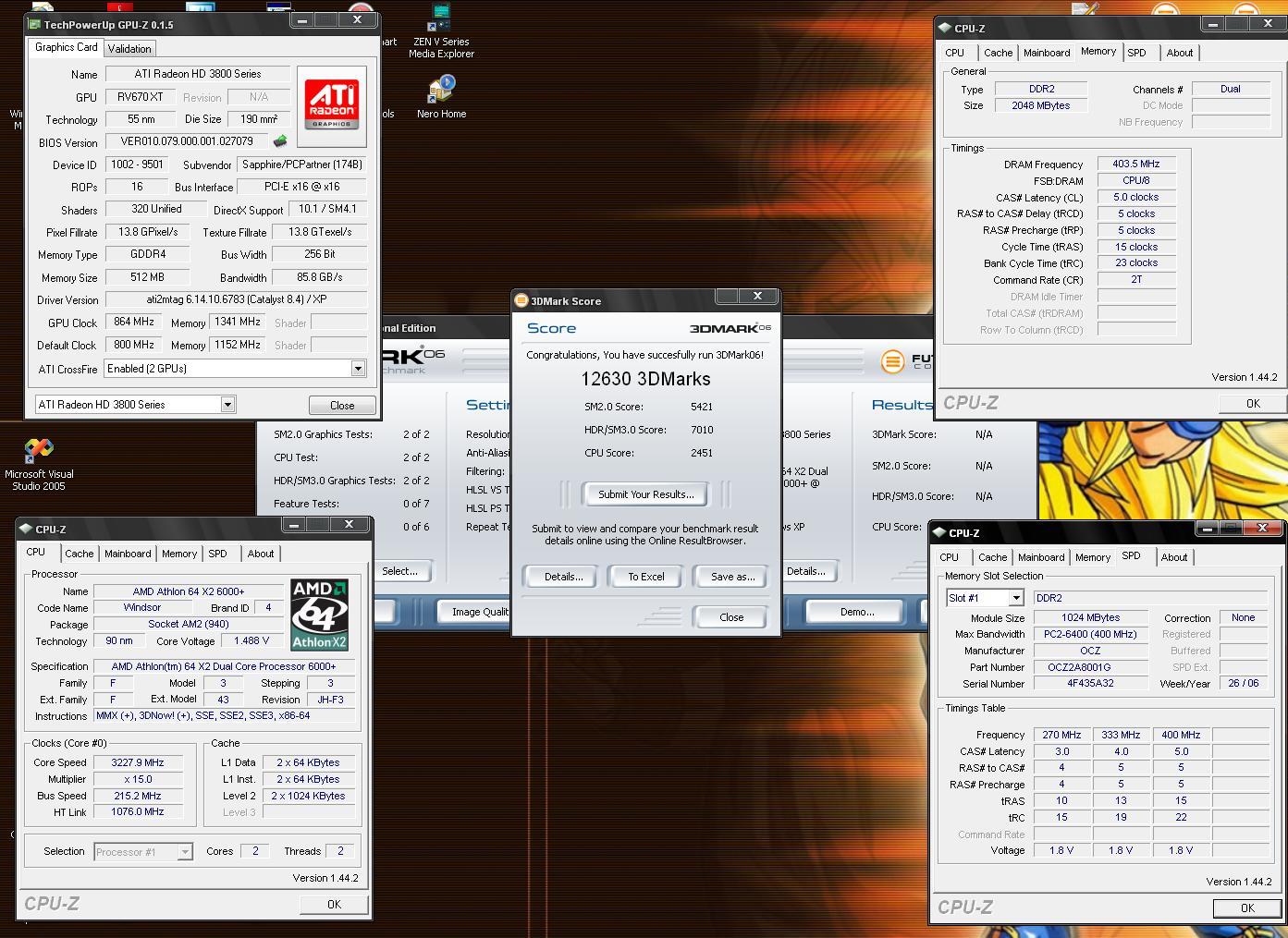Open Cache tab in CPU-Z Slot Selection window
The image size is (1288, 938).
[x=993, y=557]
